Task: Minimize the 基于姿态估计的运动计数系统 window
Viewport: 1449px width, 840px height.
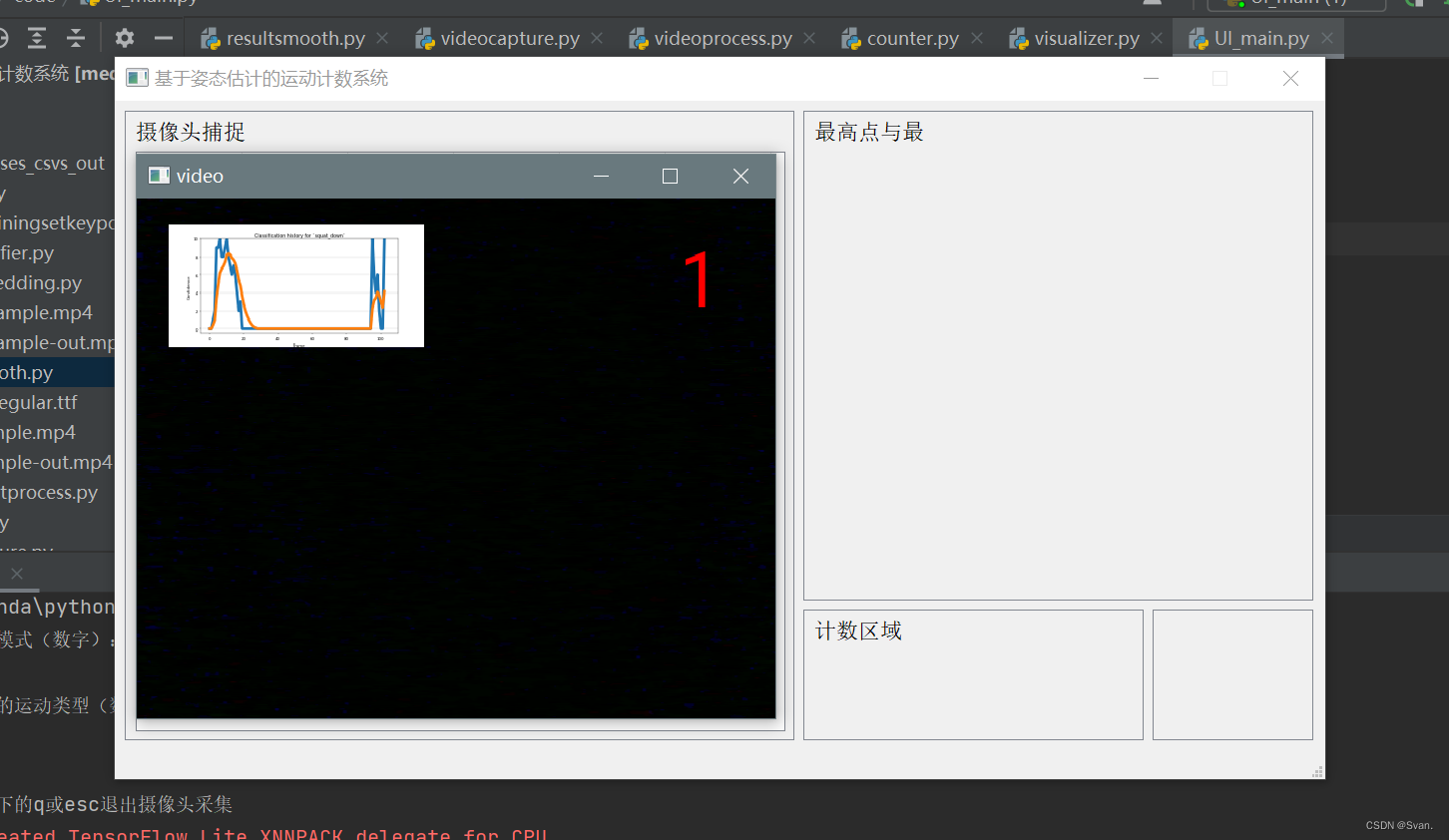Action: click(x=1151, y=78)
